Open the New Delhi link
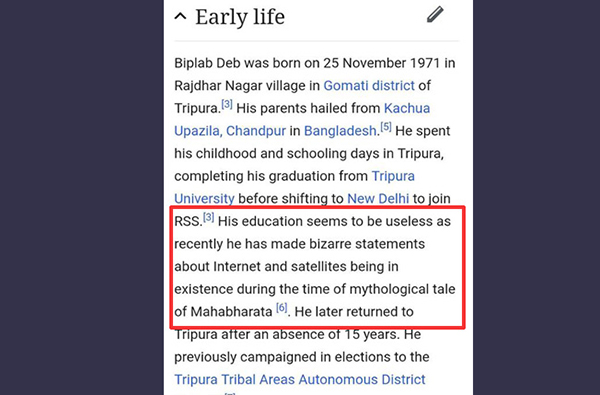 [x=378, y=199]
